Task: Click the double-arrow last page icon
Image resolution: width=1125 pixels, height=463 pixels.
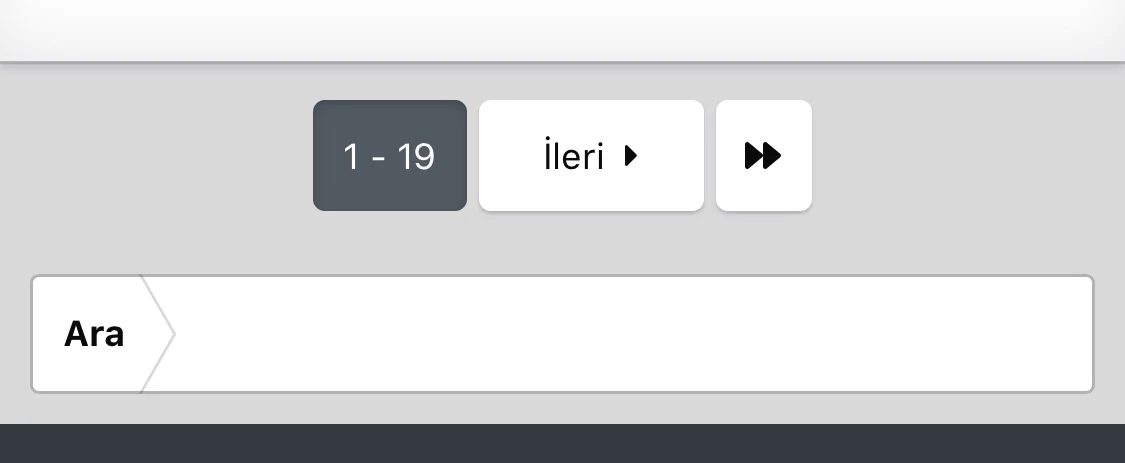Action: coord(763,156)
